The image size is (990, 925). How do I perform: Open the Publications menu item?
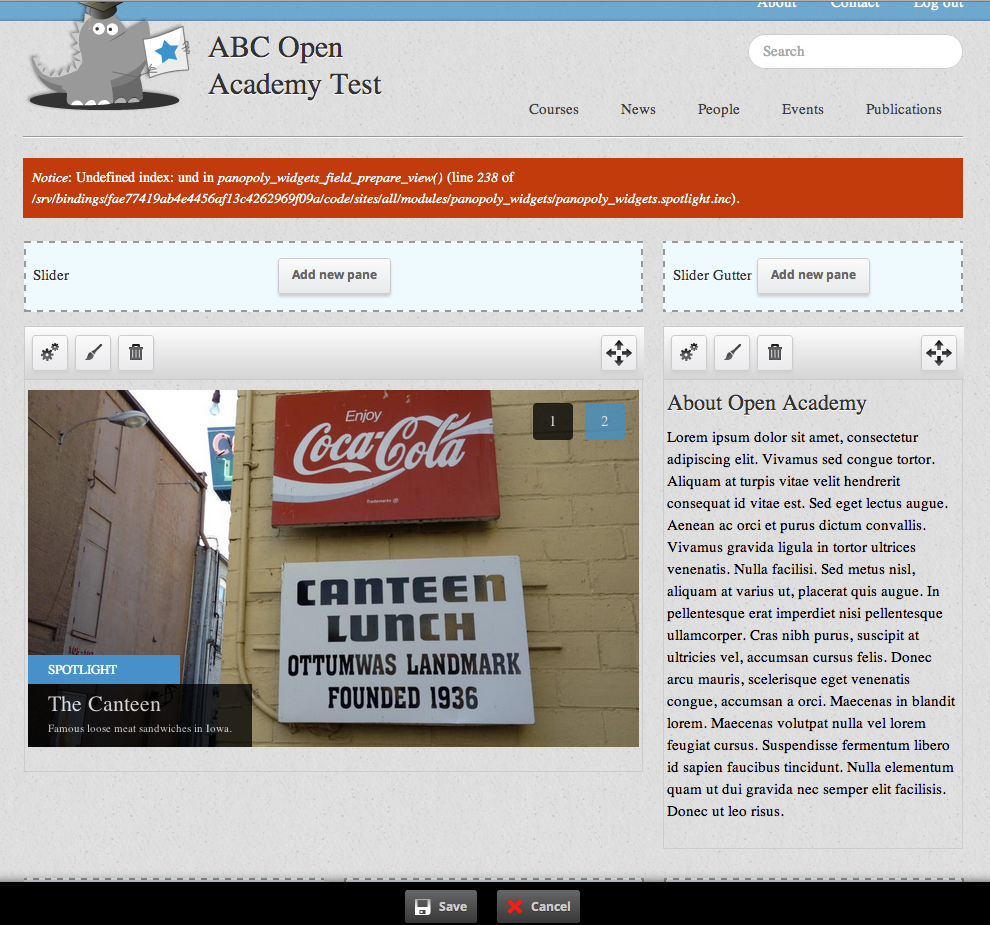[904, 109]
